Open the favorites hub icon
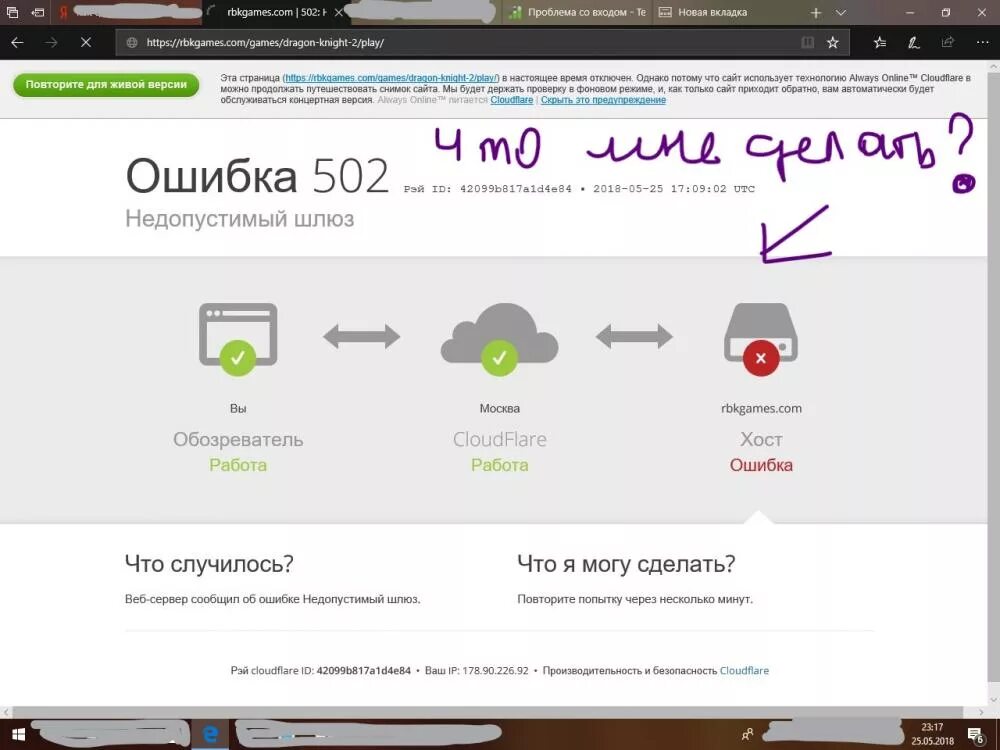This screenshot has height=750, width=1000. (x=880, y=43)
